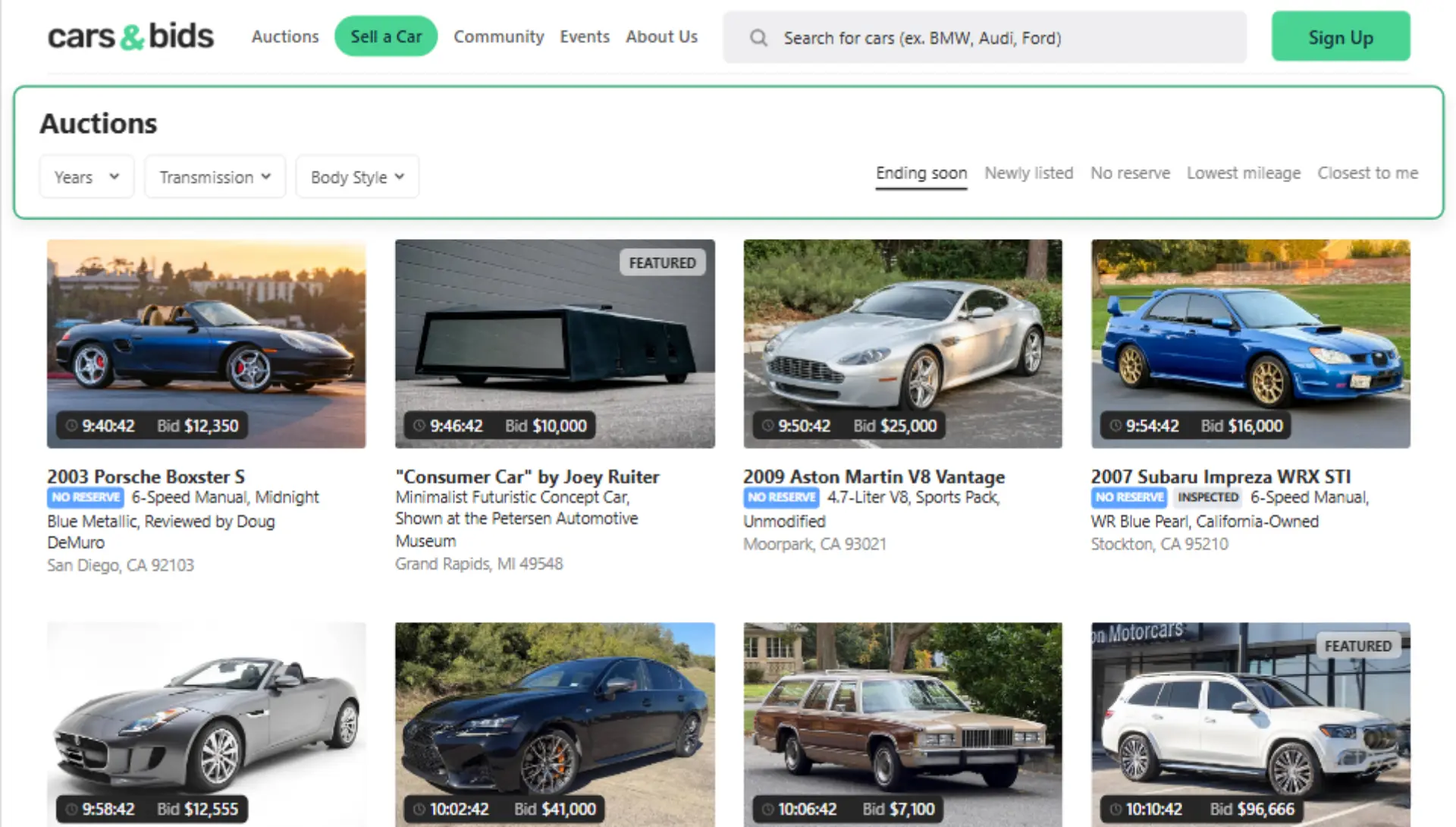Open the Events page
This screenshot has height=827, width=1456.
pos(585,36)
